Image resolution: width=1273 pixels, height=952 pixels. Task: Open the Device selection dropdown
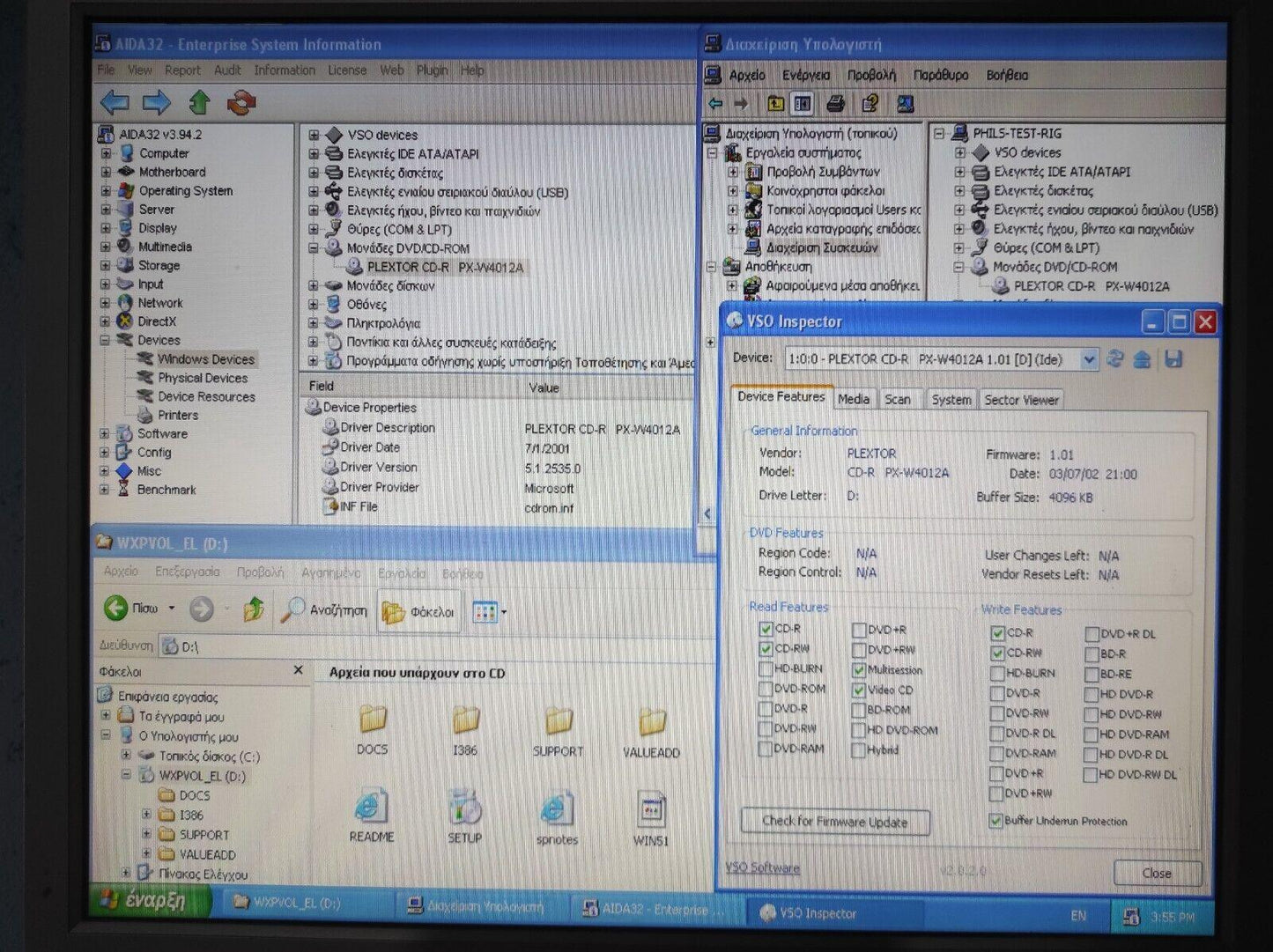(x=1089, y=359)
